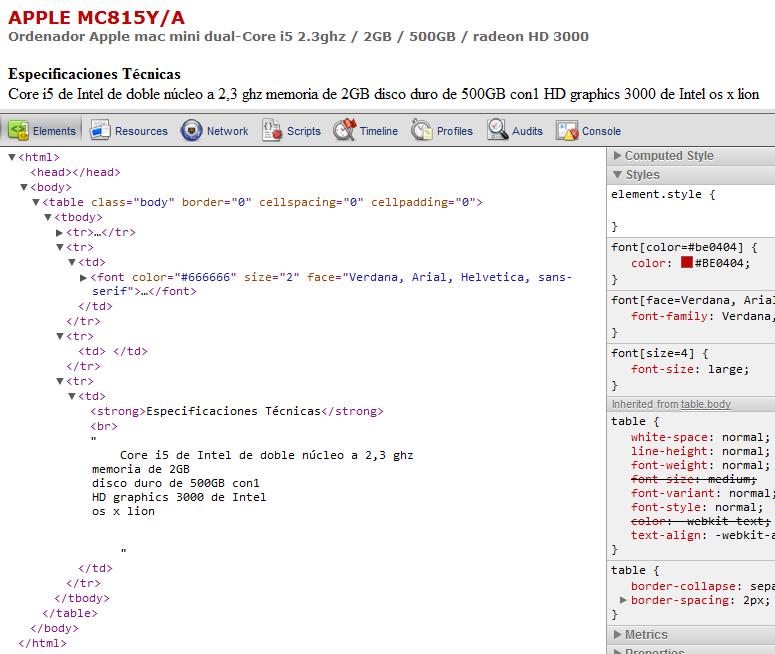Click the HD graphics 3000 de Intel line
Viewport: 775px width, 654px height.
(179, 497)
